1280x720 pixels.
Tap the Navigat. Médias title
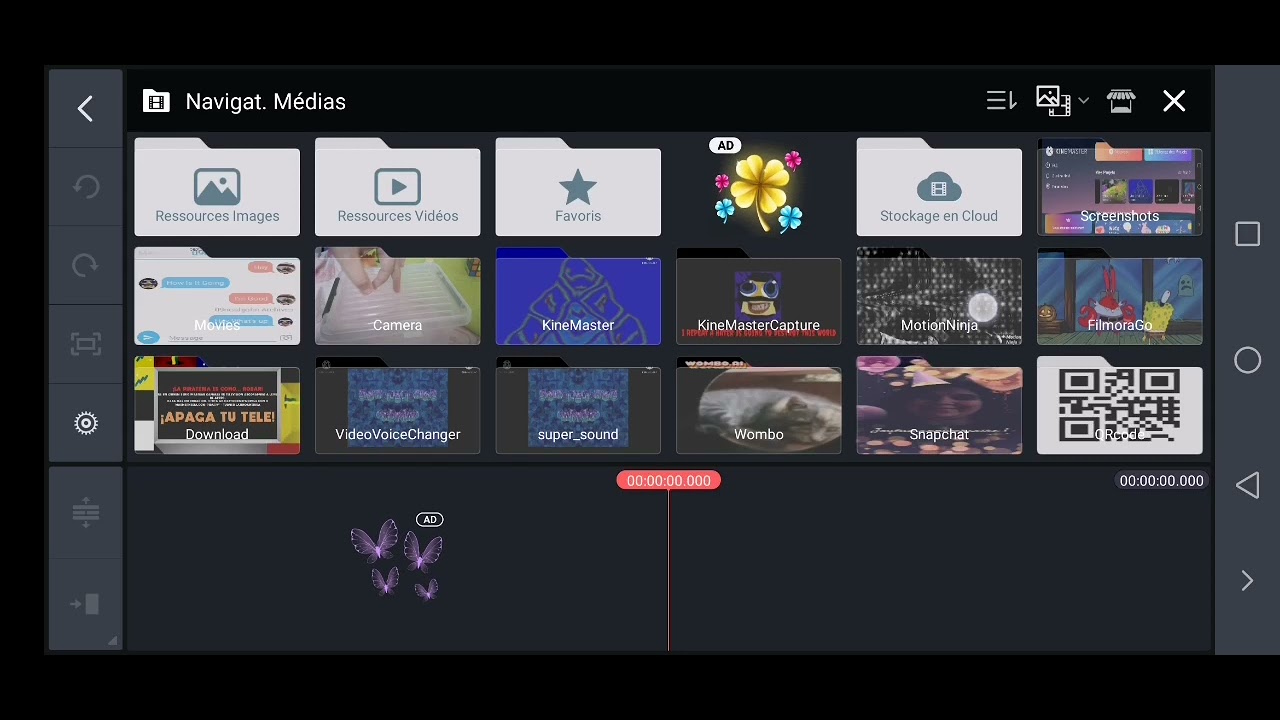(265, 101)
